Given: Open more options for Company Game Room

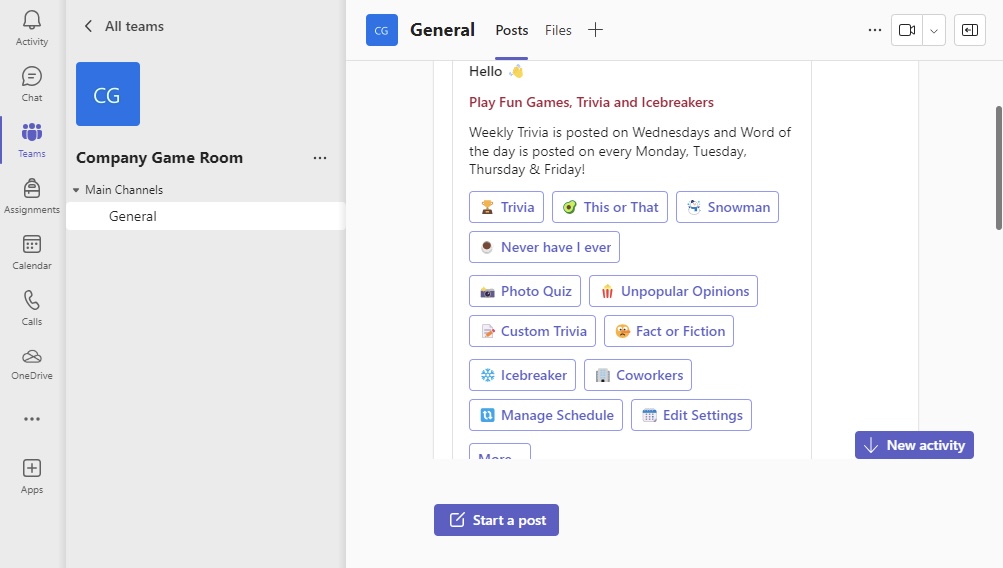Looking at the screenshot, I should tap(320, 158).
